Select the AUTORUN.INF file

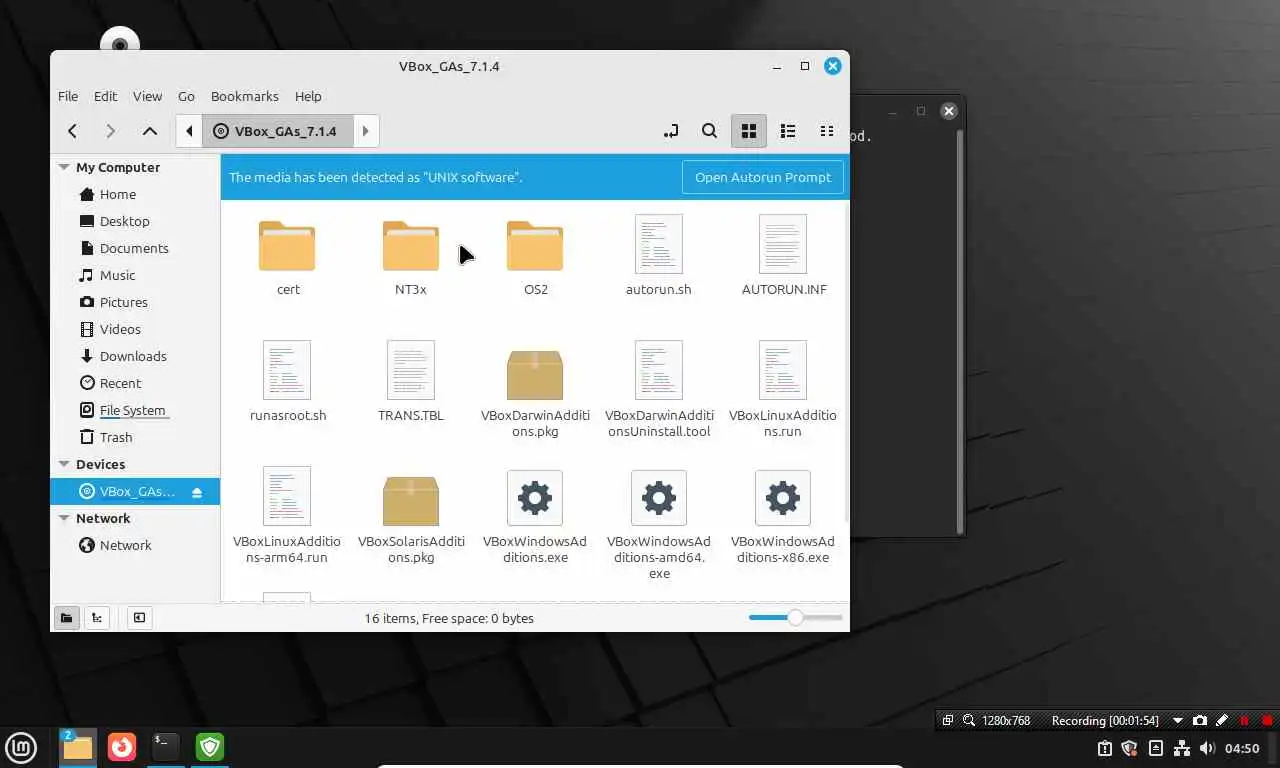(x=784, y=256)
